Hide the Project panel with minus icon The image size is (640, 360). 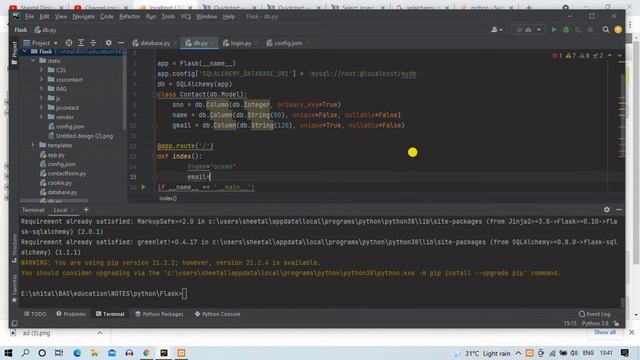pos(121,43)
